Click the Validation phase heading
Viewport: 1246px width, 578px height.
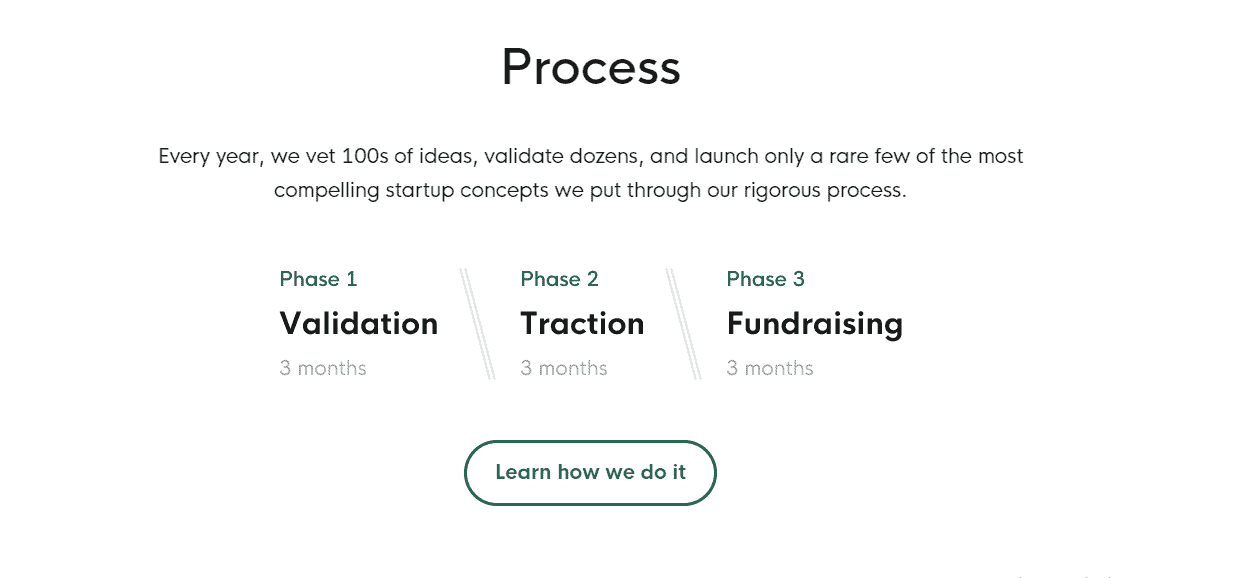pos(358,323)
